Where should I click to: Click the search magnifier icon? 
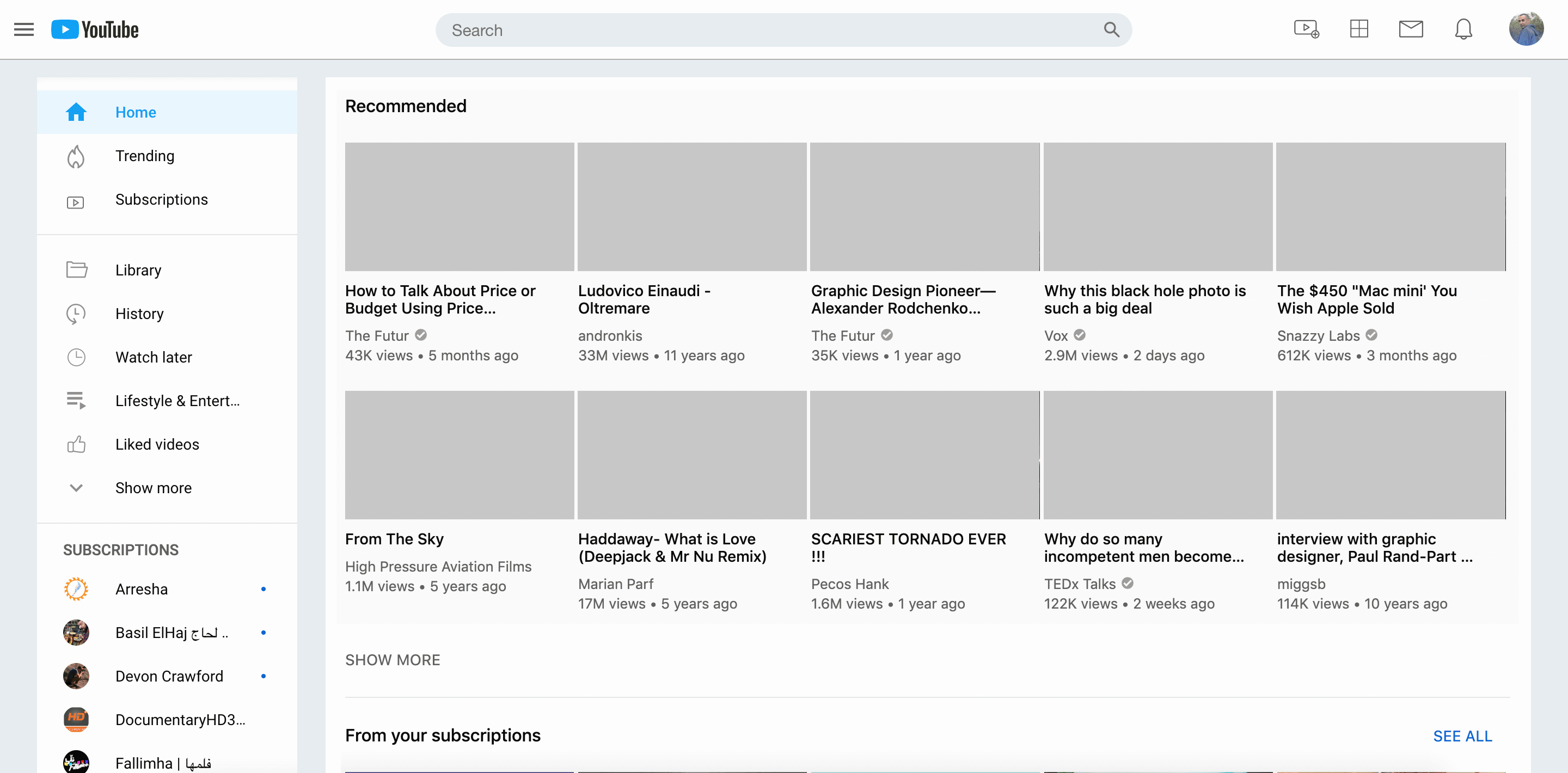[x=1111, y=30]
